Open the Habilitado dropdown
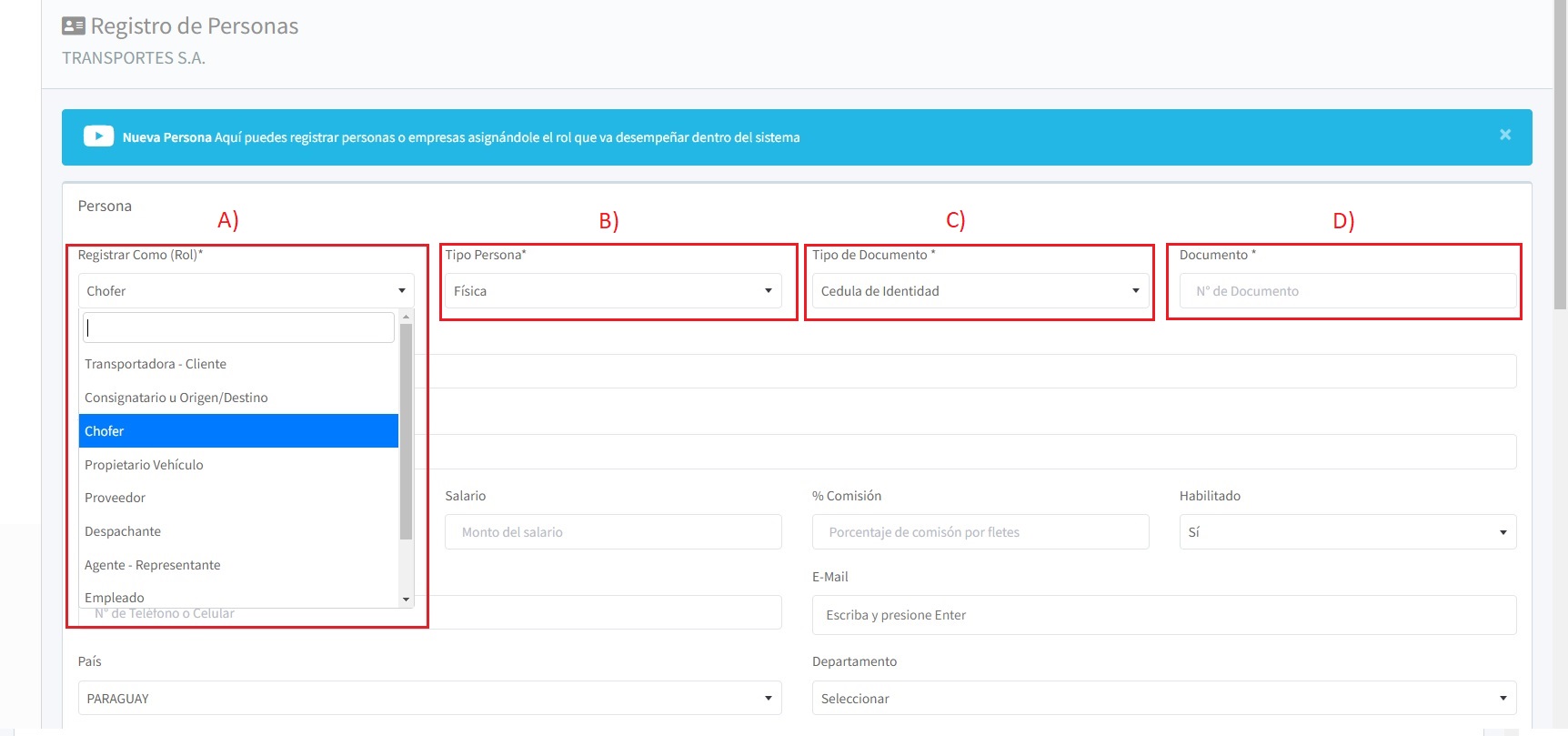 click(x=1347, y=532)
